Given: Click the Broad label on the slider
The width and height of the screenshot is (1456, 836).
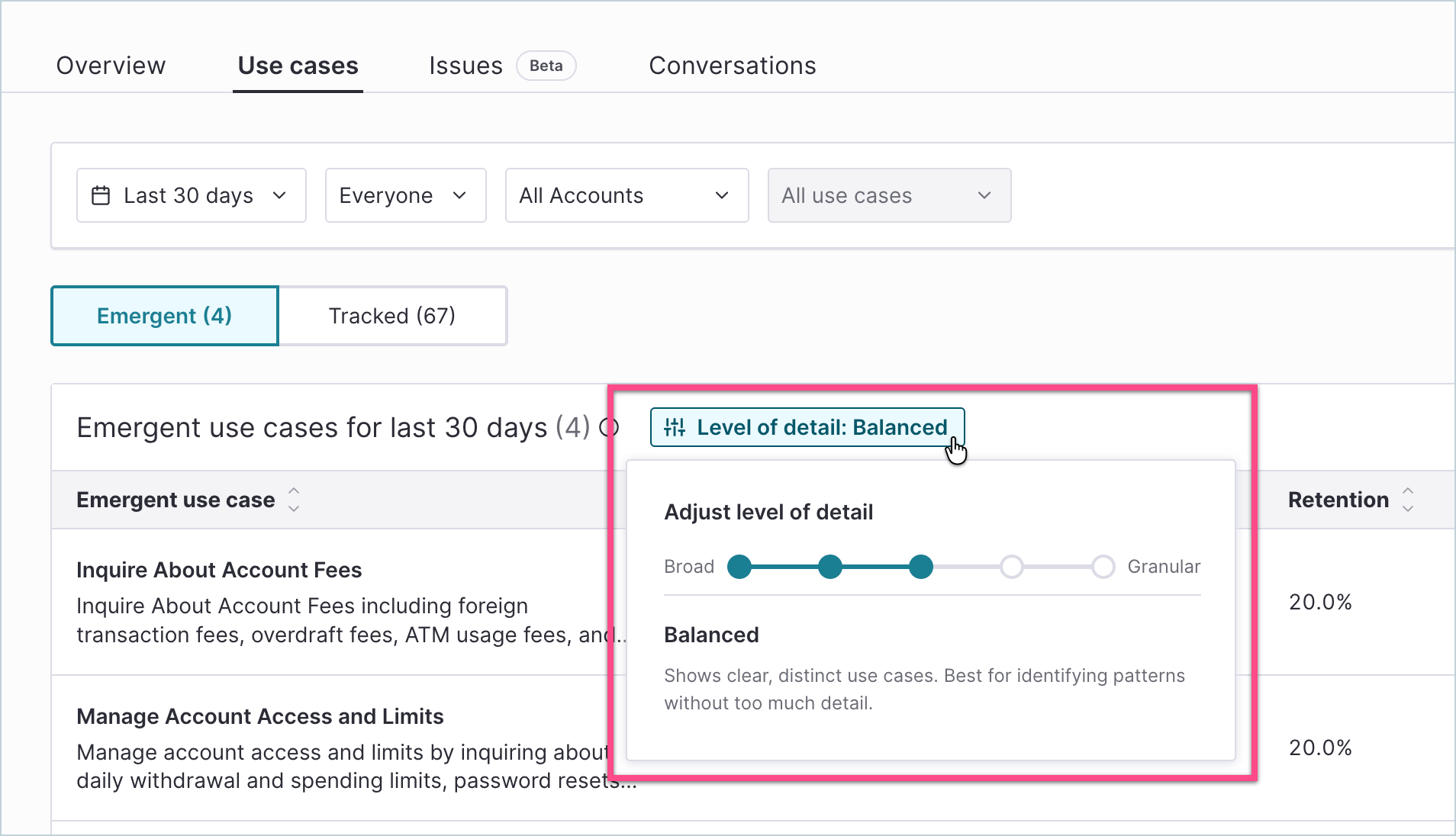Looking at the screenshot, I should pos(689,567).
